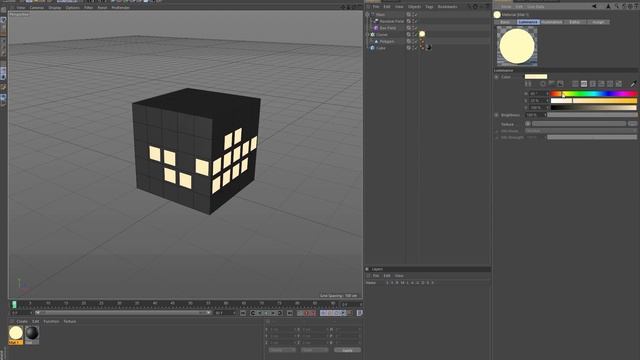
Task: Click the material preview sphere in attributes
Action: (517, 46)
